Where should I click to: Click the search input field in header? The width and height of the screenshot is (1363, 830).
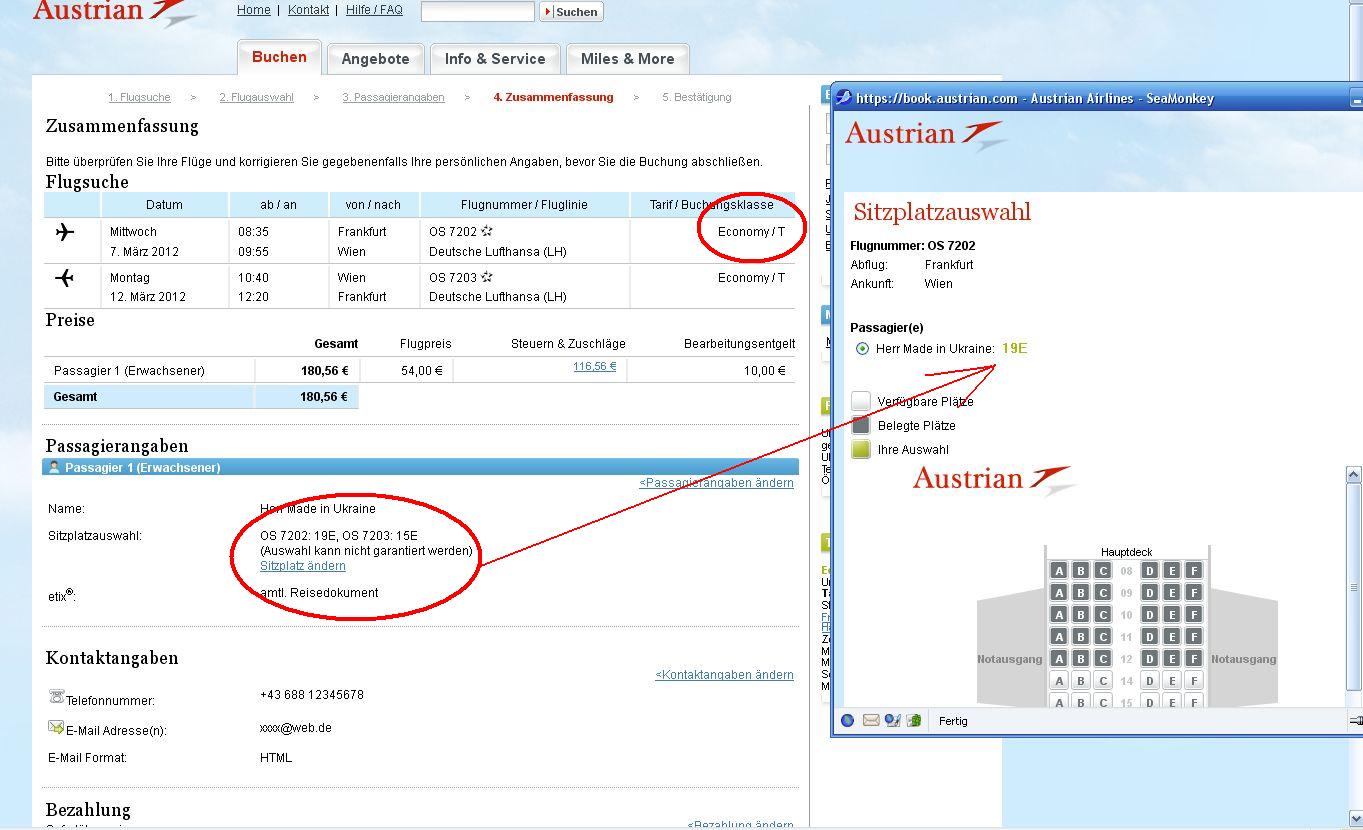(477, 11)
